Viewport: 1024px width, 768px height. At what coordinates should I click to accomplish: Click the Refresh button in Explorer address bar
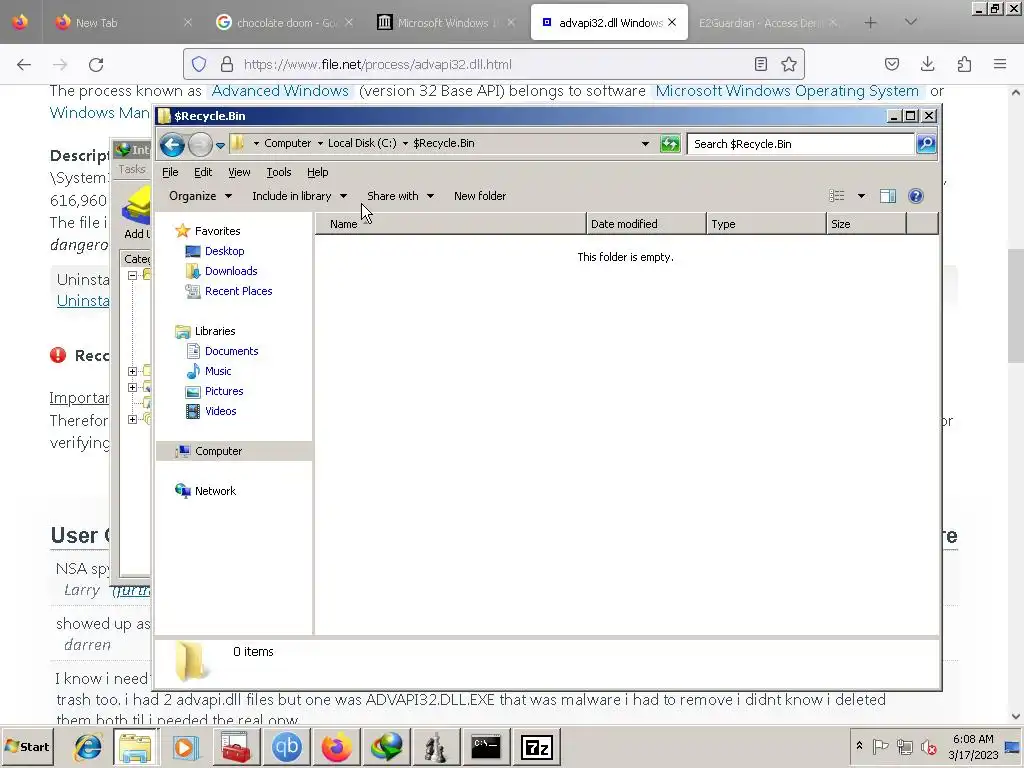(670, 144)
